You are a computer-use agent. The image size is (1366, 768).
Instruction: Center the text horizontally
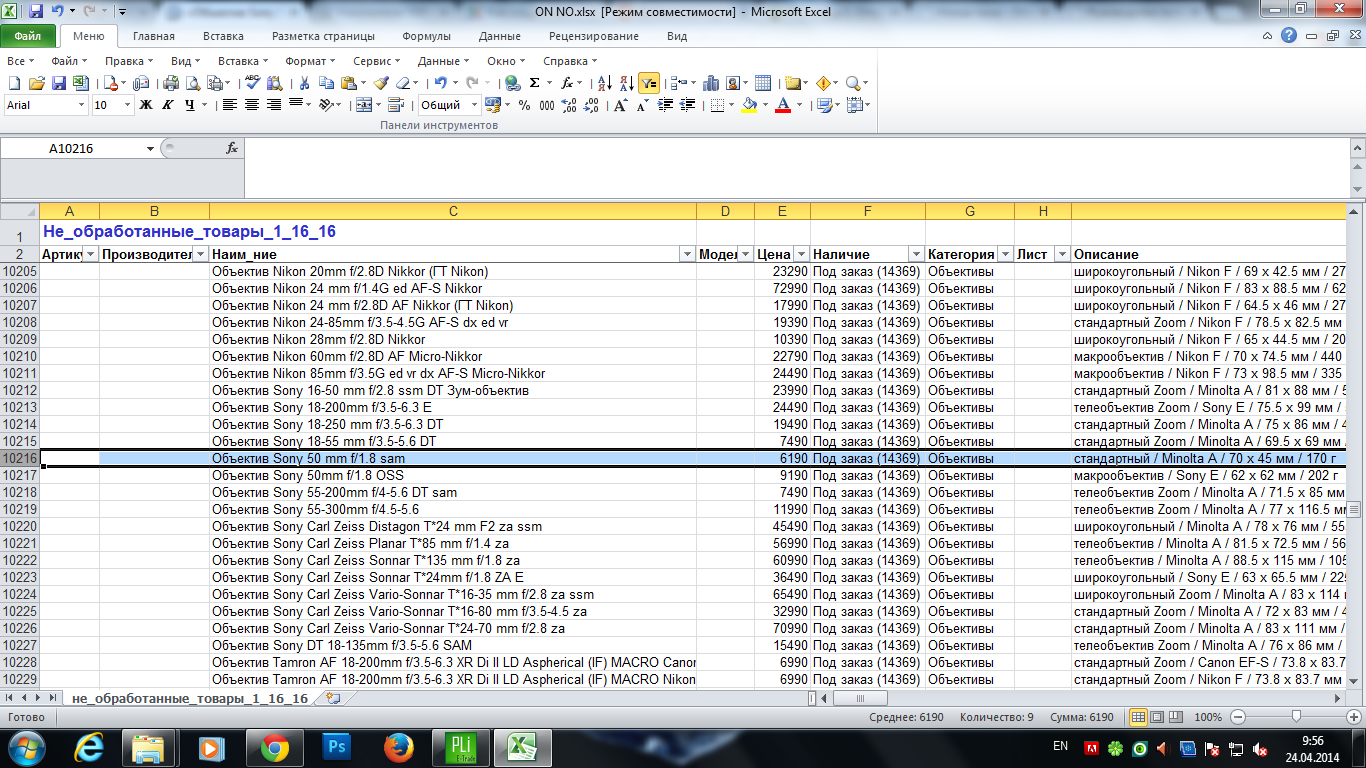pos(252,105)
